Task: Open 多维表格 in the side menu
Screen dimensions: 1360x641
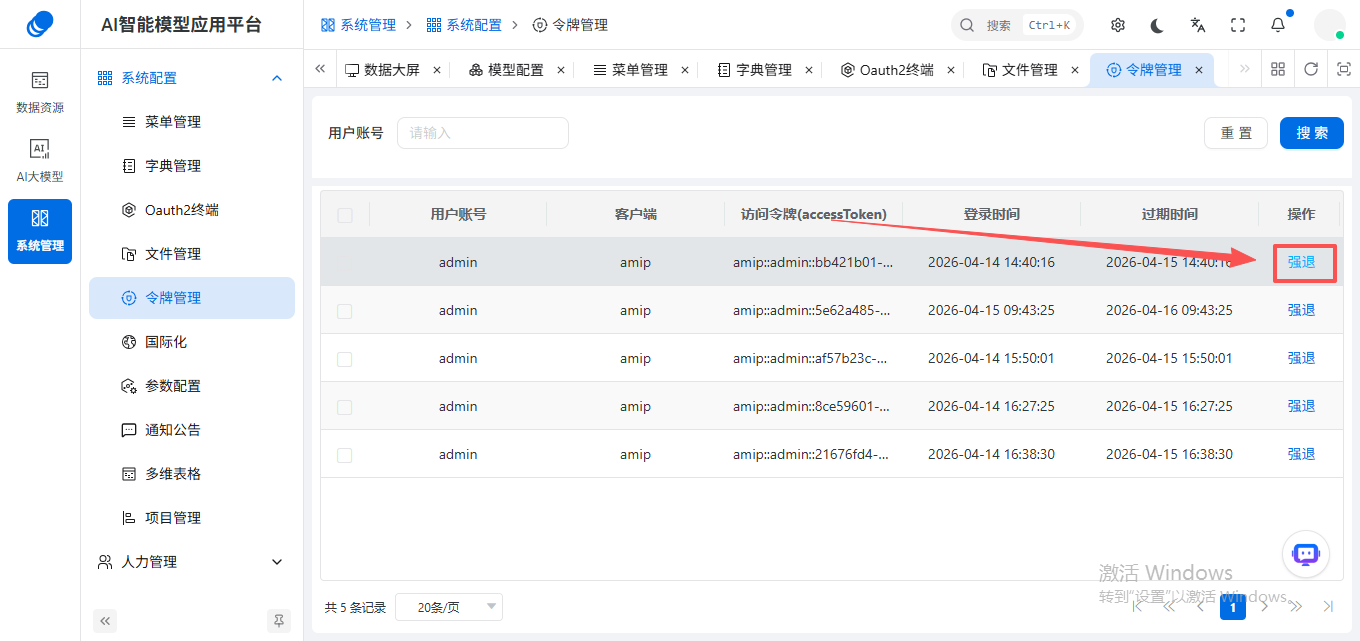Action: (x=192, y=474)
